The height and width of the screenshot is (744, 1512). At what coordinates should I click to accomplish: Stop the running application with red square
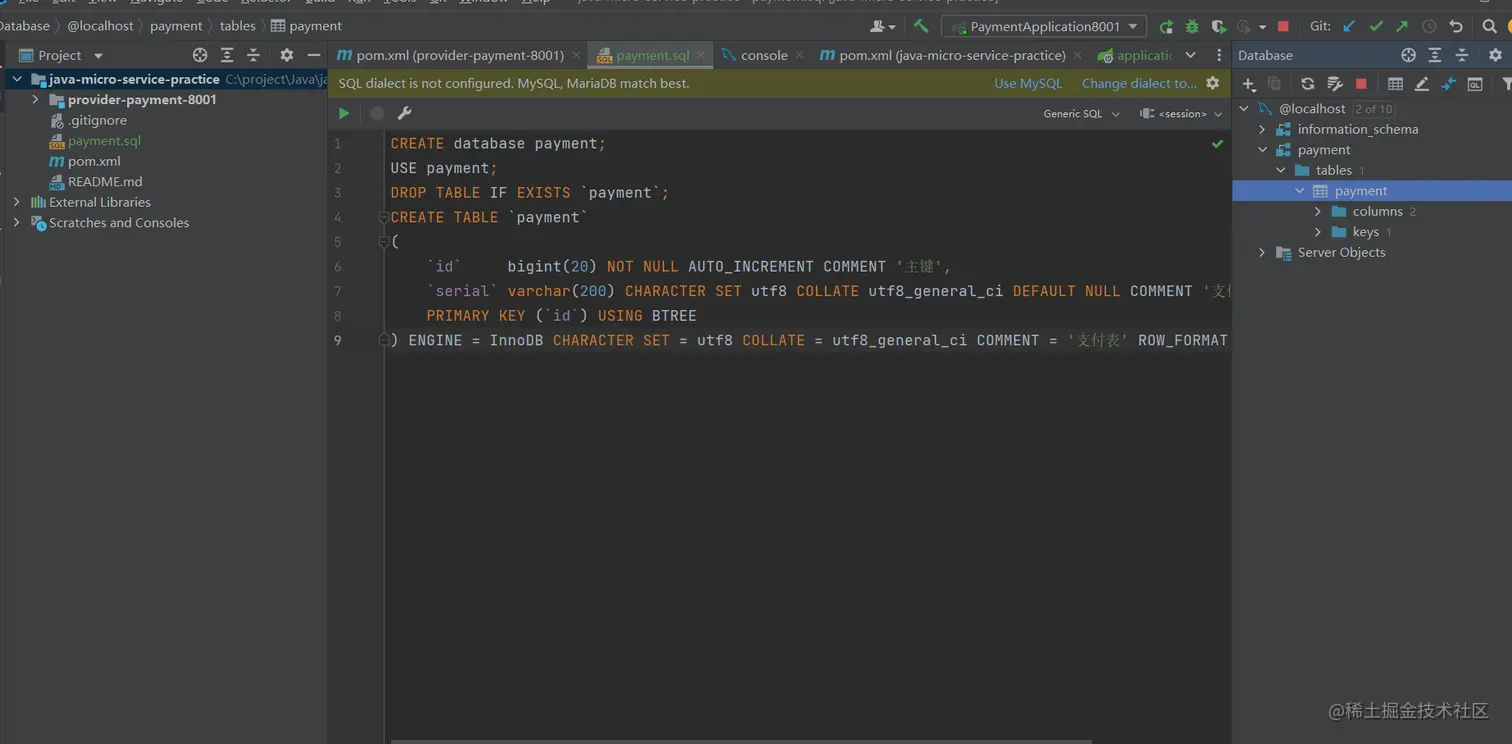coord(1283,27)
